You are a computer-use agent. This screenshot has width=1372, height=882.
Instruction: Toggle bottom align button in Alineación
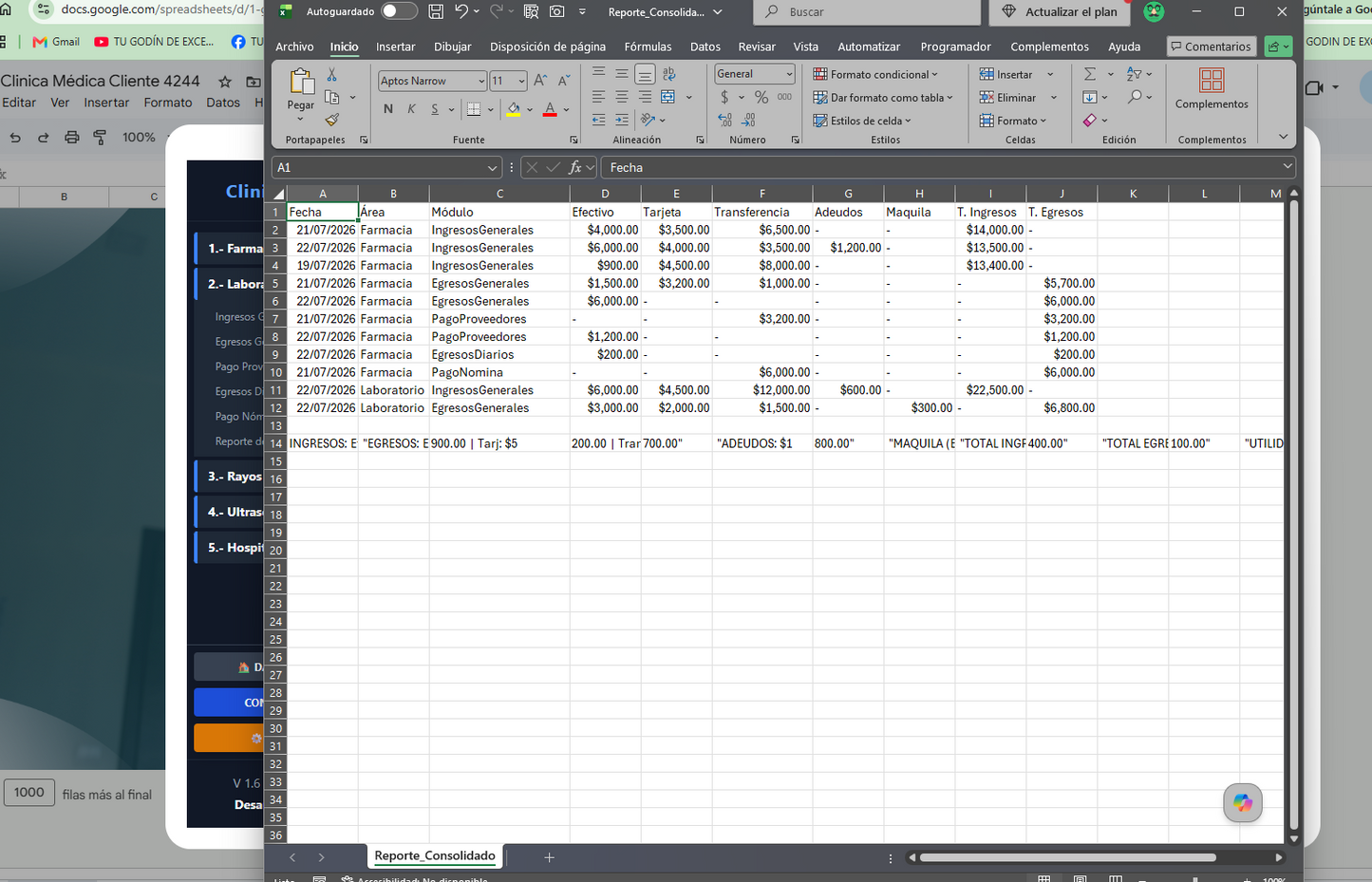click(645, 74)
